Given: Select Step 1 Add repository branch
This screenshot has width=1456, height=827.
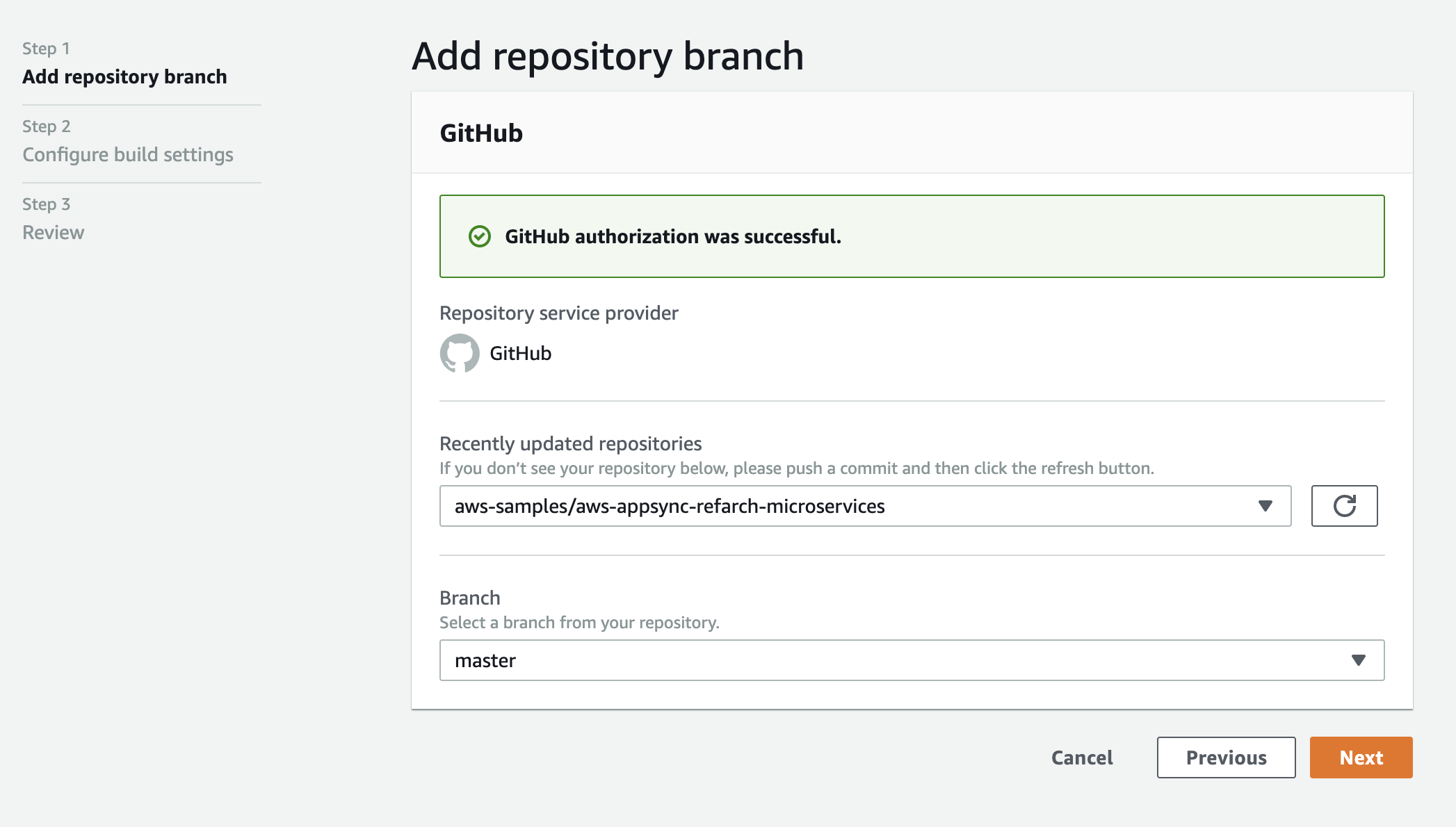Looking at the screenshot, I should click(124, 76).
